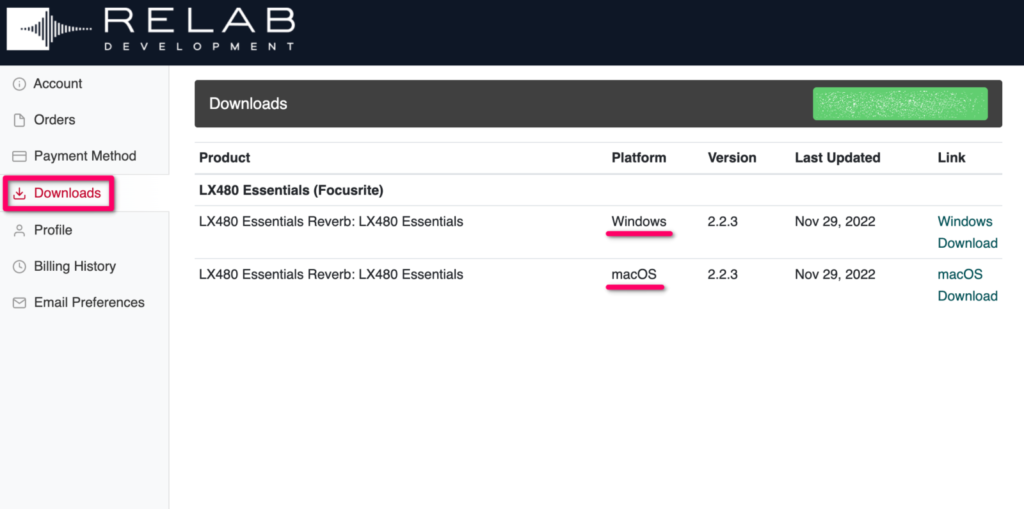Click the Windows platform cell
The width and height of the screenshot is (1024, 509).
(x=639, y=222)
